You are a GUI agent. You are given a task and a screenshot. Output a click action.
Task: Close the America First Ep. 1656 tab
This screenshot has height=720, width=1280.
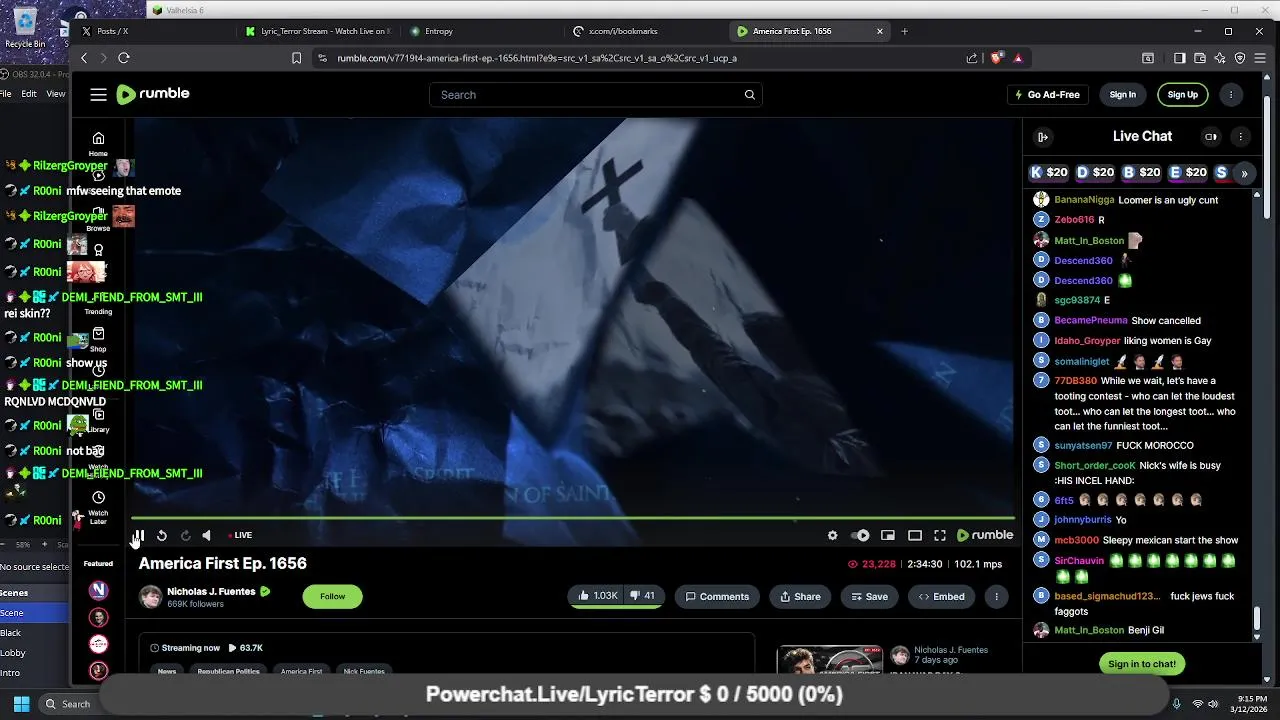(880, 31)
